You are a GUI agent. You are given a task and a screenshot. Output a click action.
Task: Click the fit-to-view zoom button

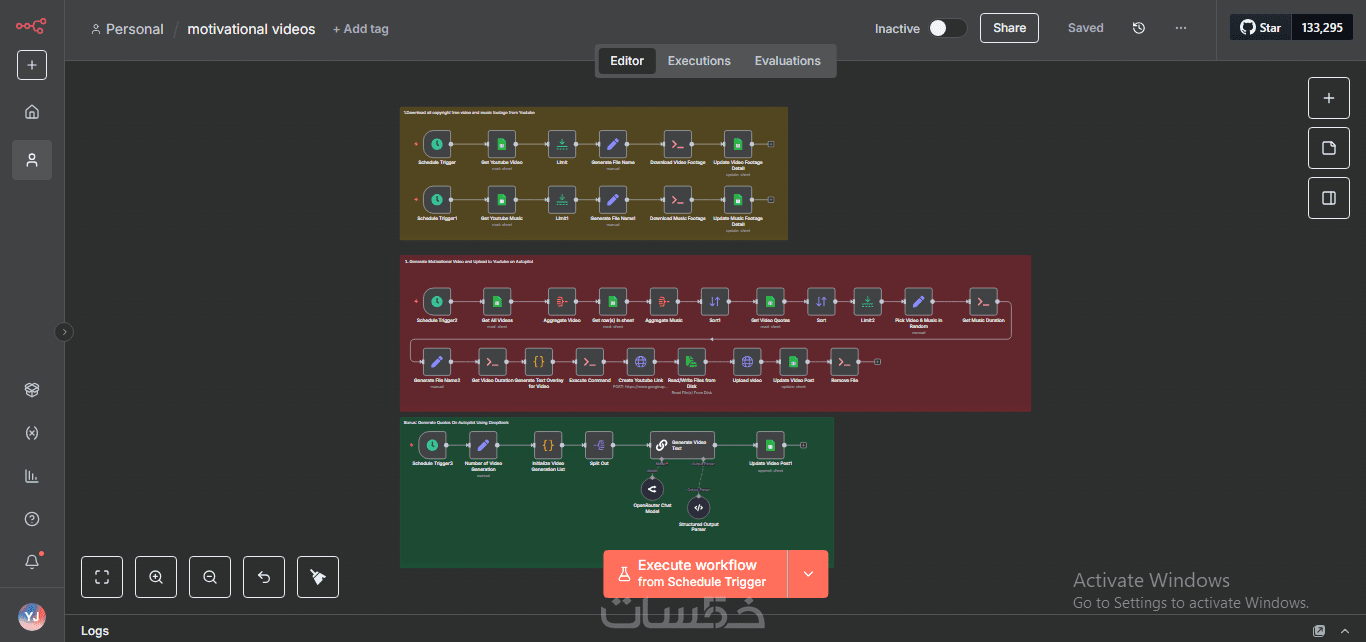pyautogui.click(x=102, y=577)
